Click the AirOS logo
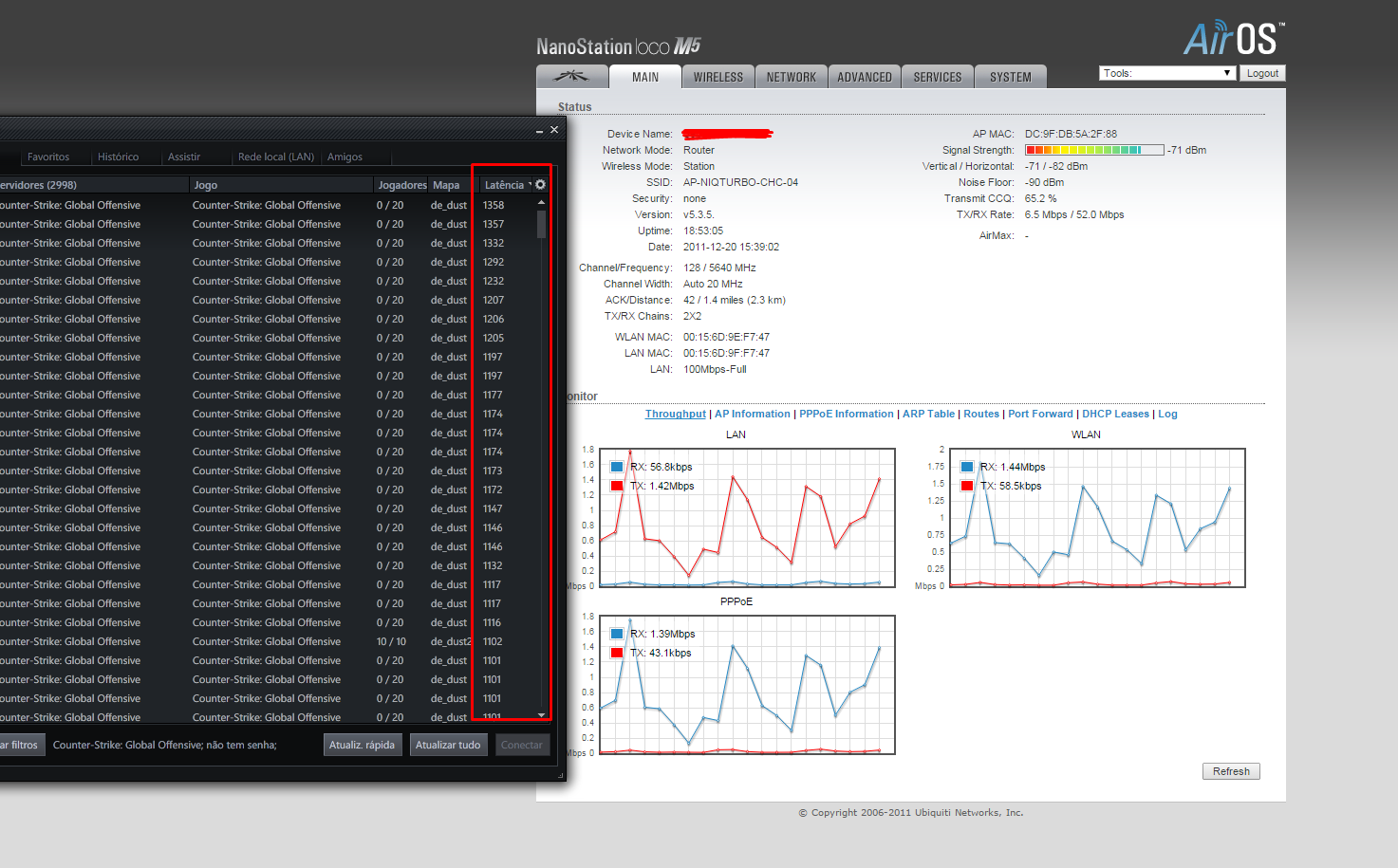 click(1233, 40)
